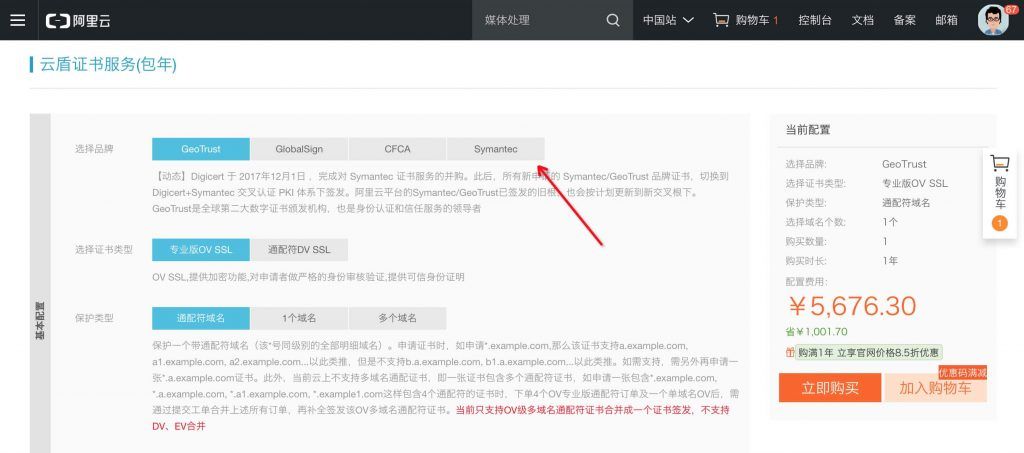This screenshot has height=453, width=1024.
Task: Open the hamburger menu icon
Action: [x=18, y=20]
